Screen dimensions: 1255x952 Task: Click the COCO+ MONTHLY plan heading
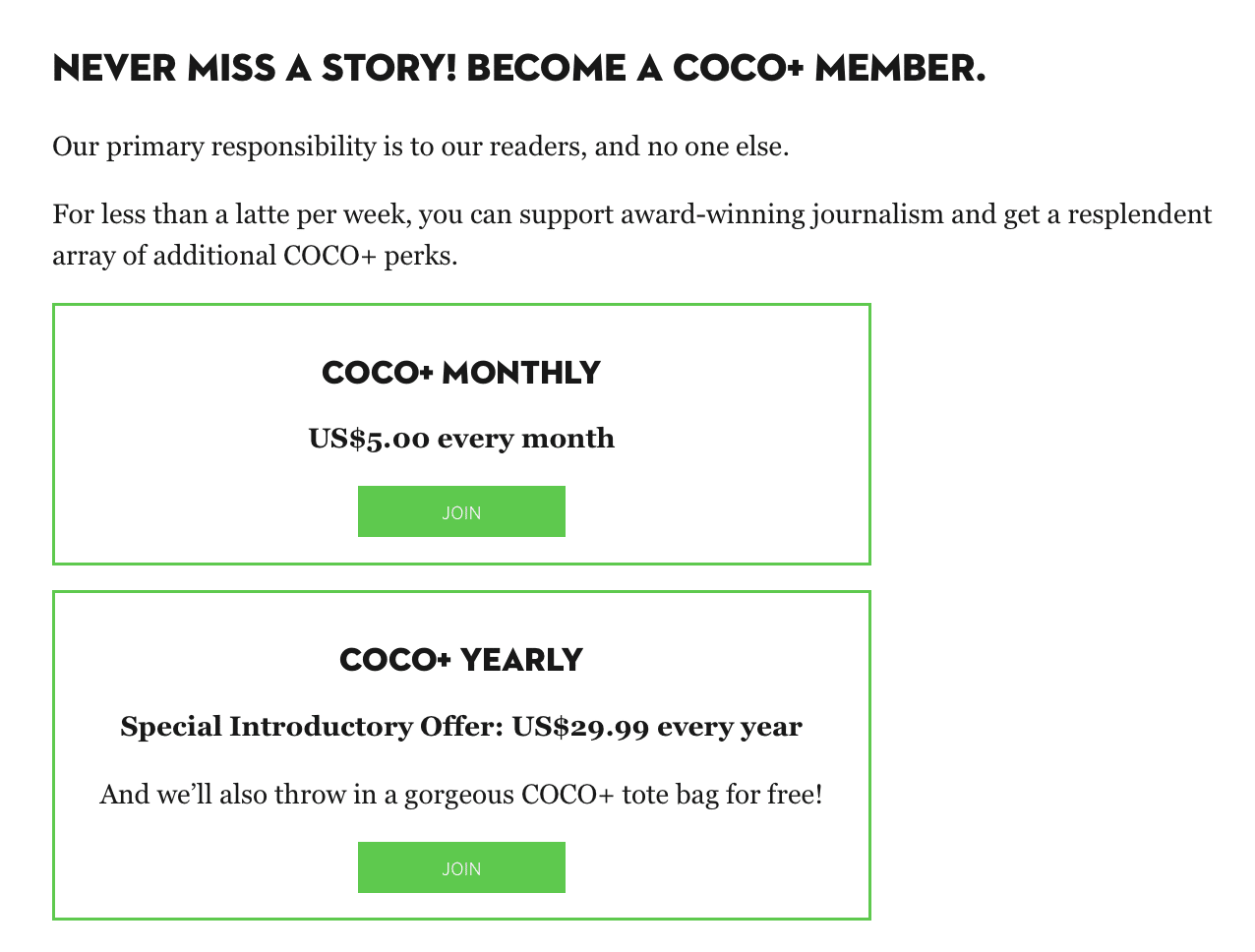pyautogui.click(x=461, y=373)
